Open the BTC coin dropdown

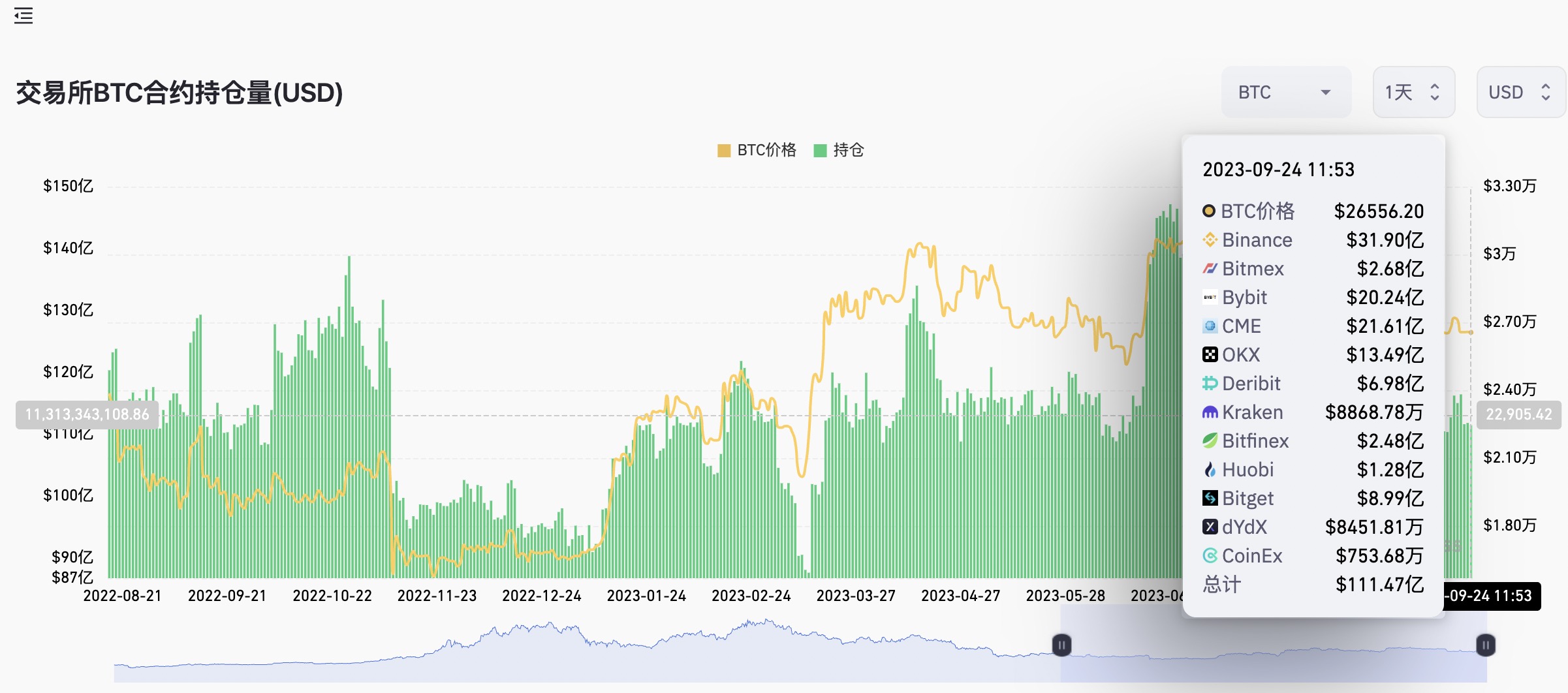pos(1285,92)
